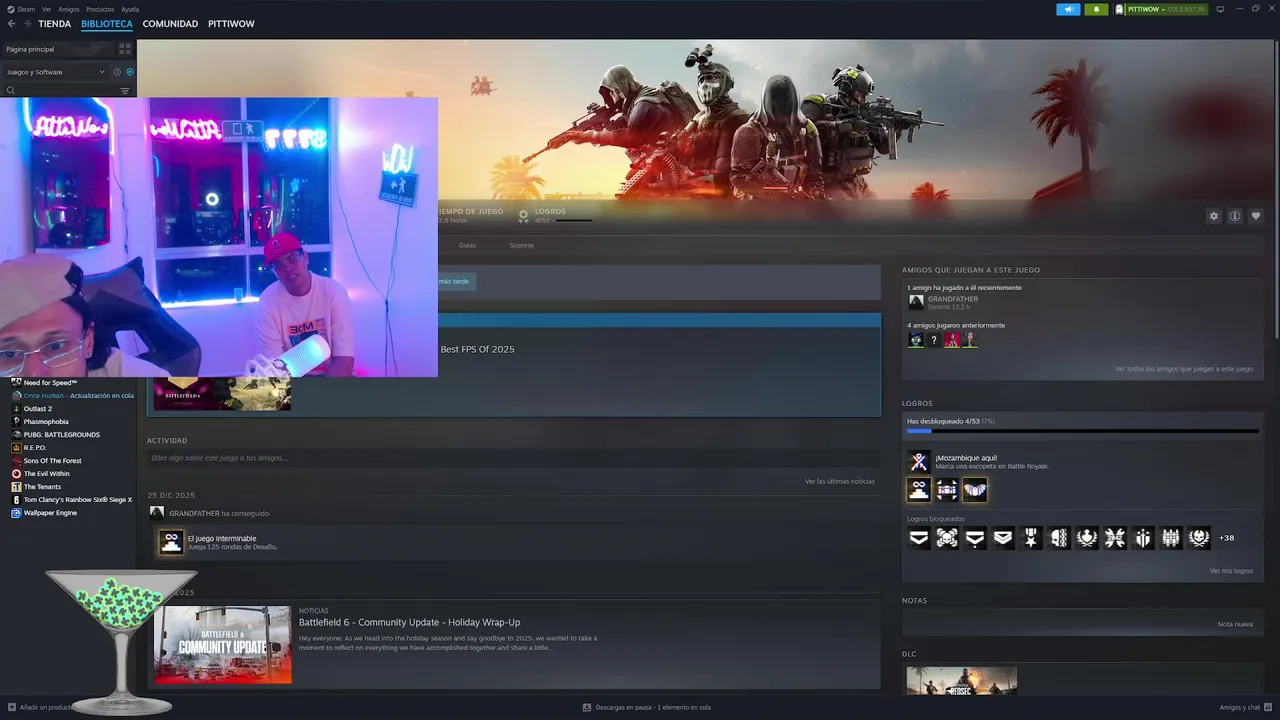Image resolution: width=1280 pixels, height=720 pixels.
Task: Select R.E.P.O. in library list
Action: coord(34,448)
